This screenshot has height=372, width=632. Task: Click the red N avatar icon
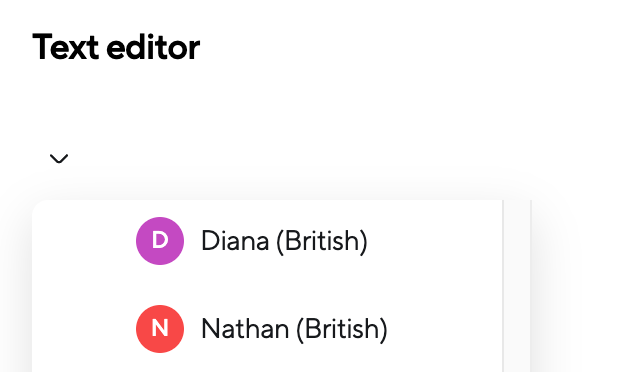(160, 329)
